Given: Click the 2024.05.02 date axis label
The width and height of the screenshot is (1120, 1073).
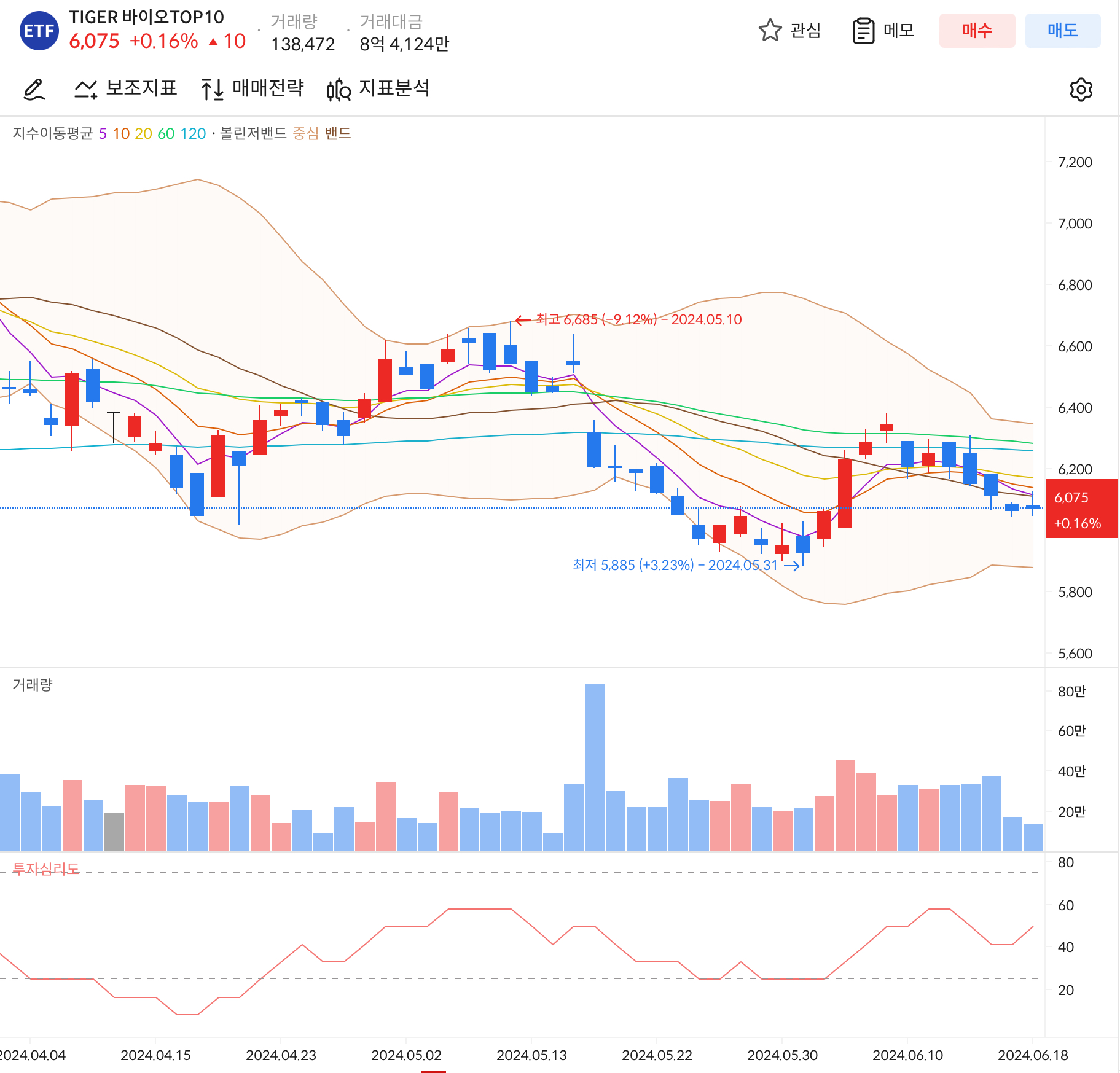Looking at the screenshot, I should [406, 1055].
